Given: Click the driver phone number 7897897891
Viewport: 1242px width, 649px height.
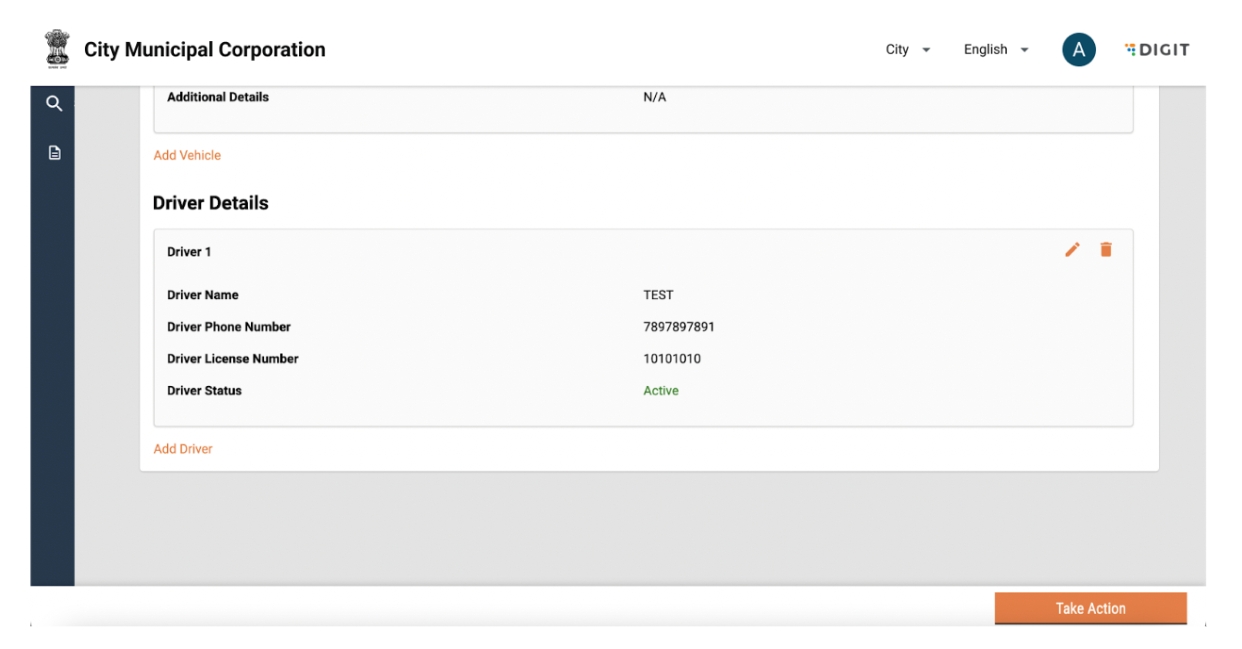Looking at the screenshot, I should [679, 327].
